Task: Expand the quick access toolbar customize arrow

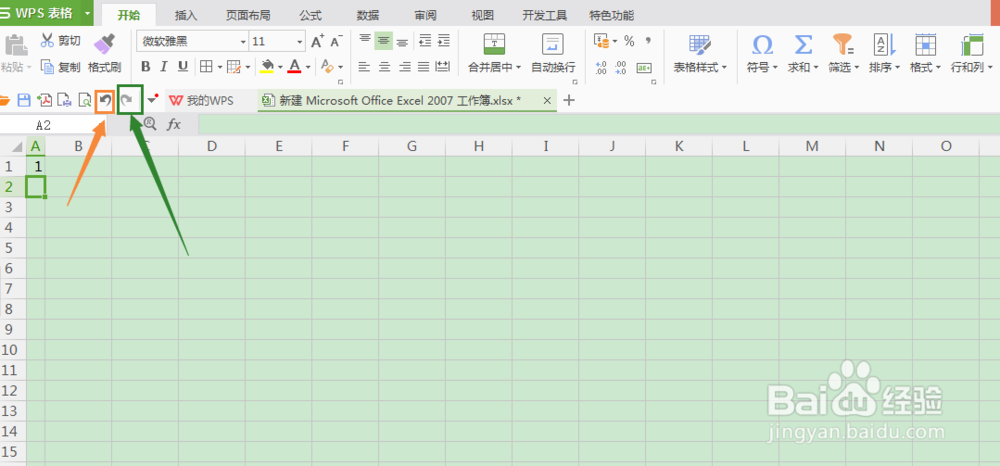Action: (x=152, y=99)
